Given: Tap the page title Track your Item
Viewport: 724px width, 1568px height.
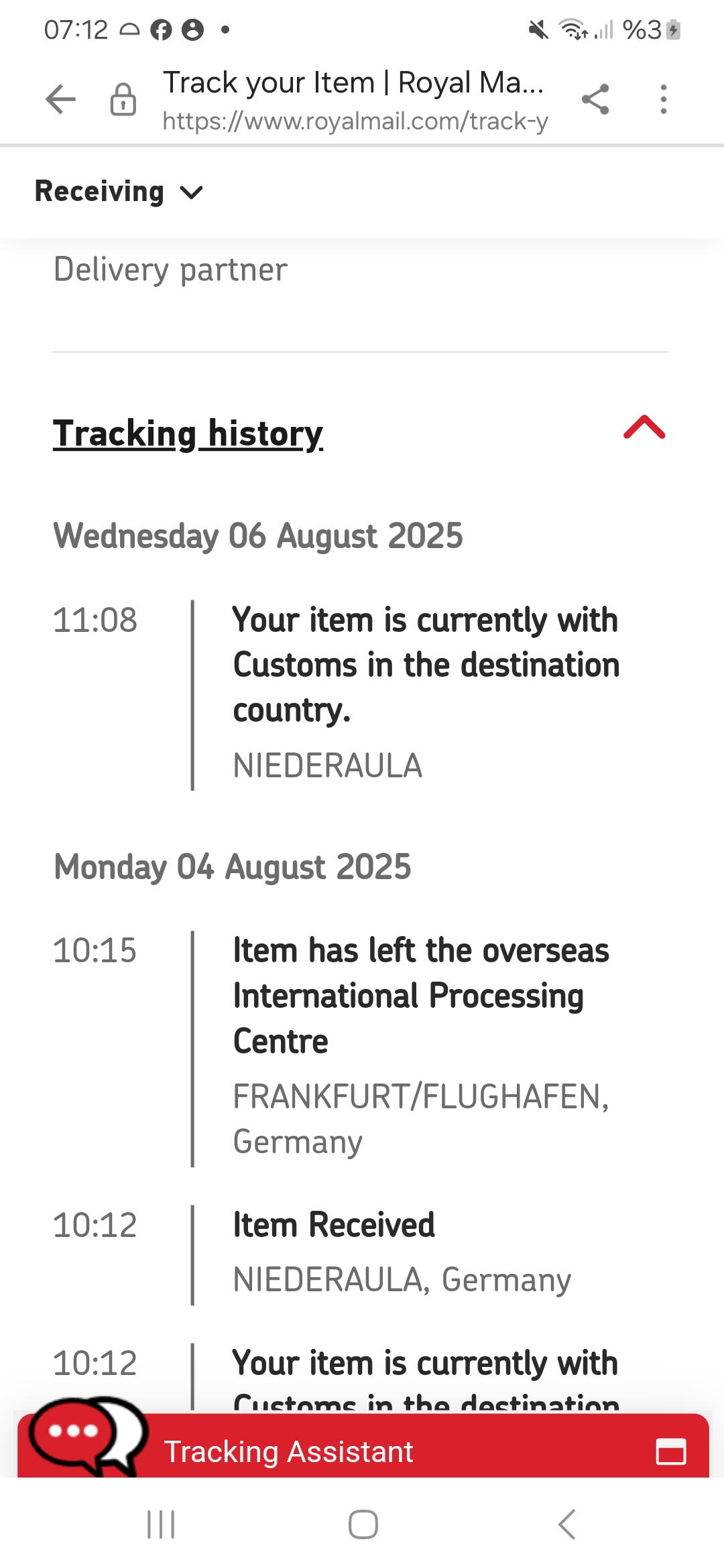Looking at the screenshot, I should point(269,82).
